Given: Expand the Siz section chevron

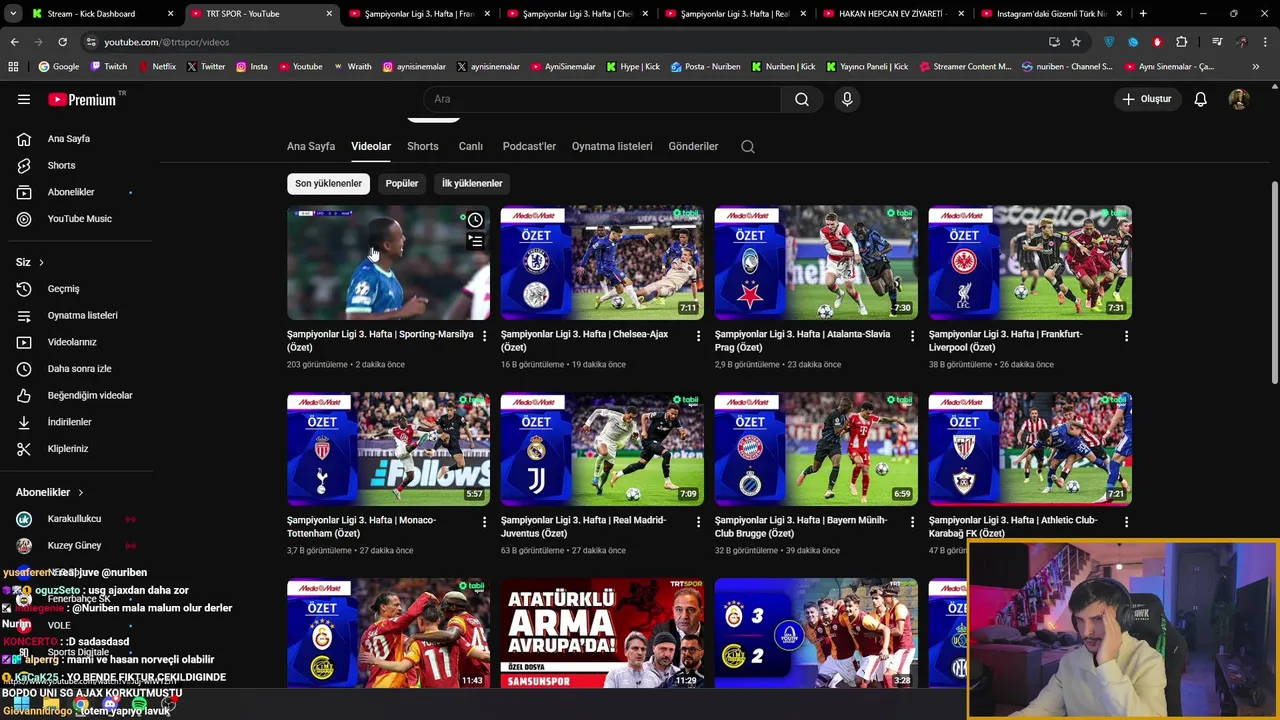Looking at the screenshot, I should pos(41,262).
